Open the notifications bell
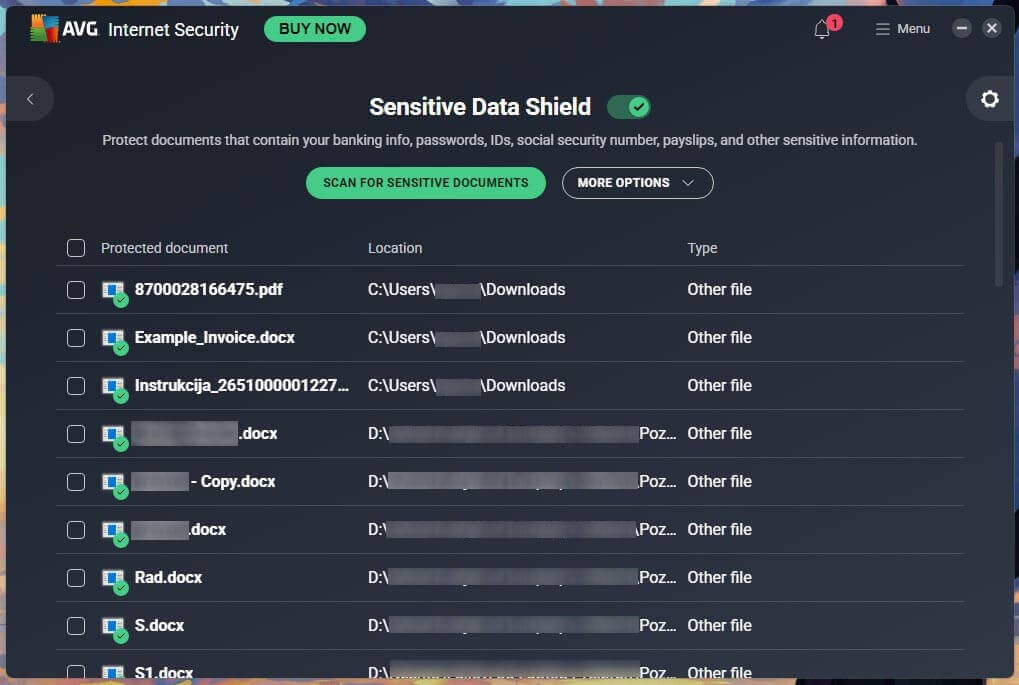1019x685 pixels. [821, 29]
